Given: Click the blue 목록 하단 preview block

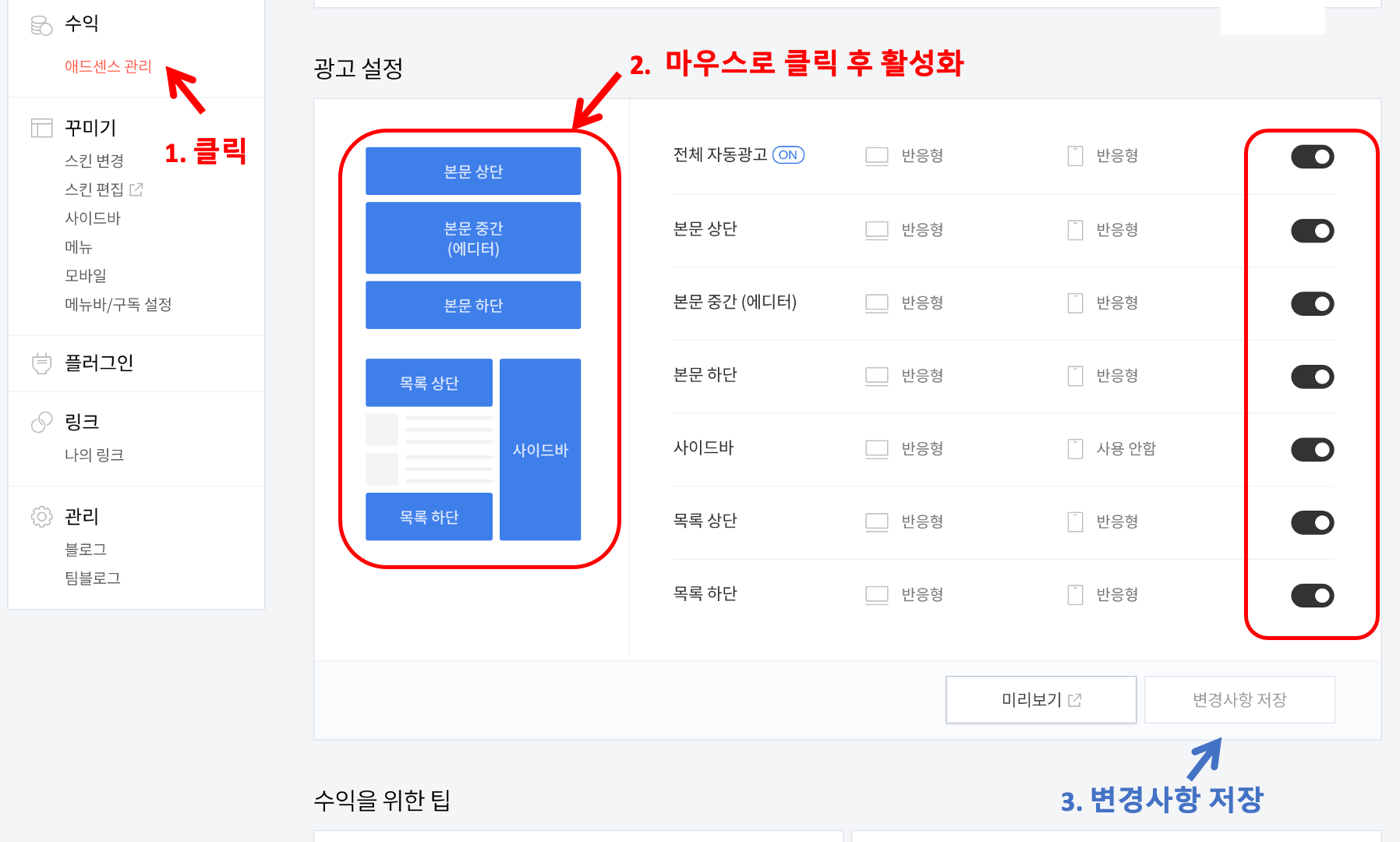Looking at the screenshot, I should click(429, 517).
